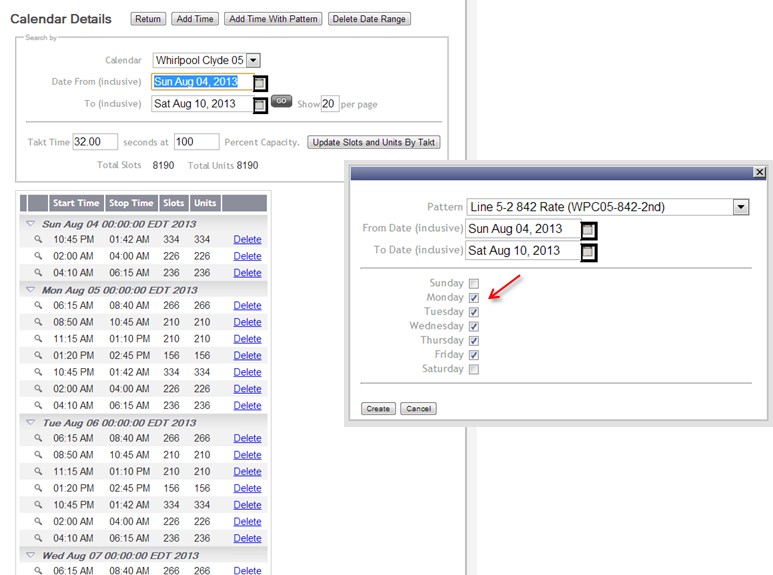The width and height of the screenshot is (773, 575).
Task: Click magnifier on Tuesday 01:20 PM row
Action: pyautogui.click(x=38, y=488)
